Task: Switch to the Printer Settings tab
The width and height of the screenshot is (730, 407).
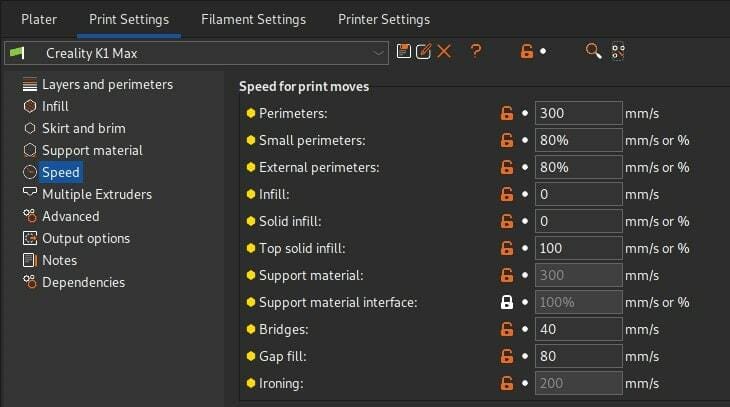Action: [x=384, y=19]
